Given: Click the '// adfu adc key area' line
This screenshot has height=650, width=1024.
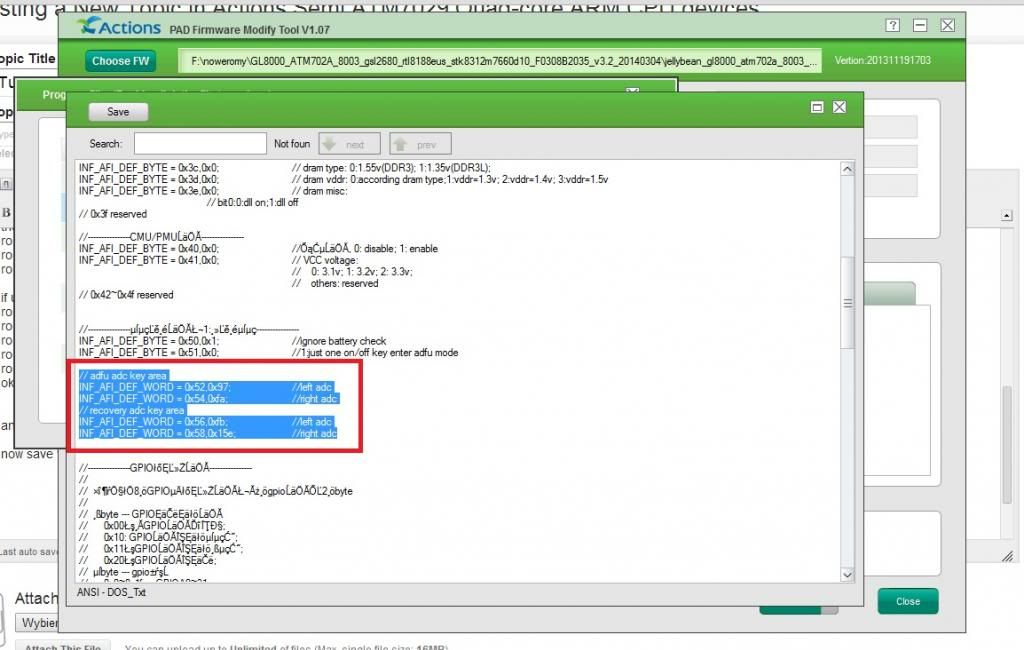Looking at the screenshot, I should tap(123, 376).
